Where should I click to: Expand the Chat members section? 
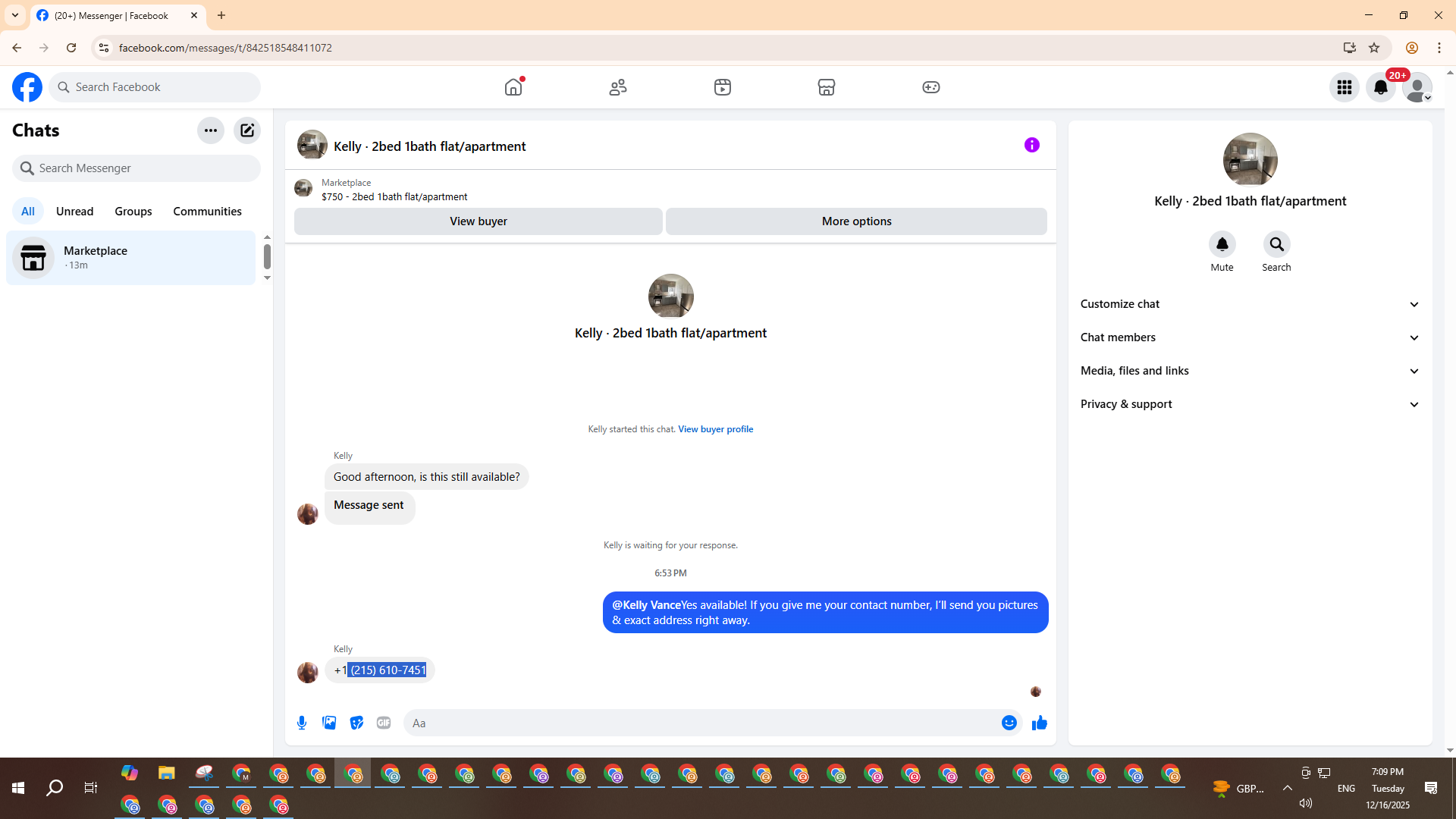click(x=1250, y=337)
